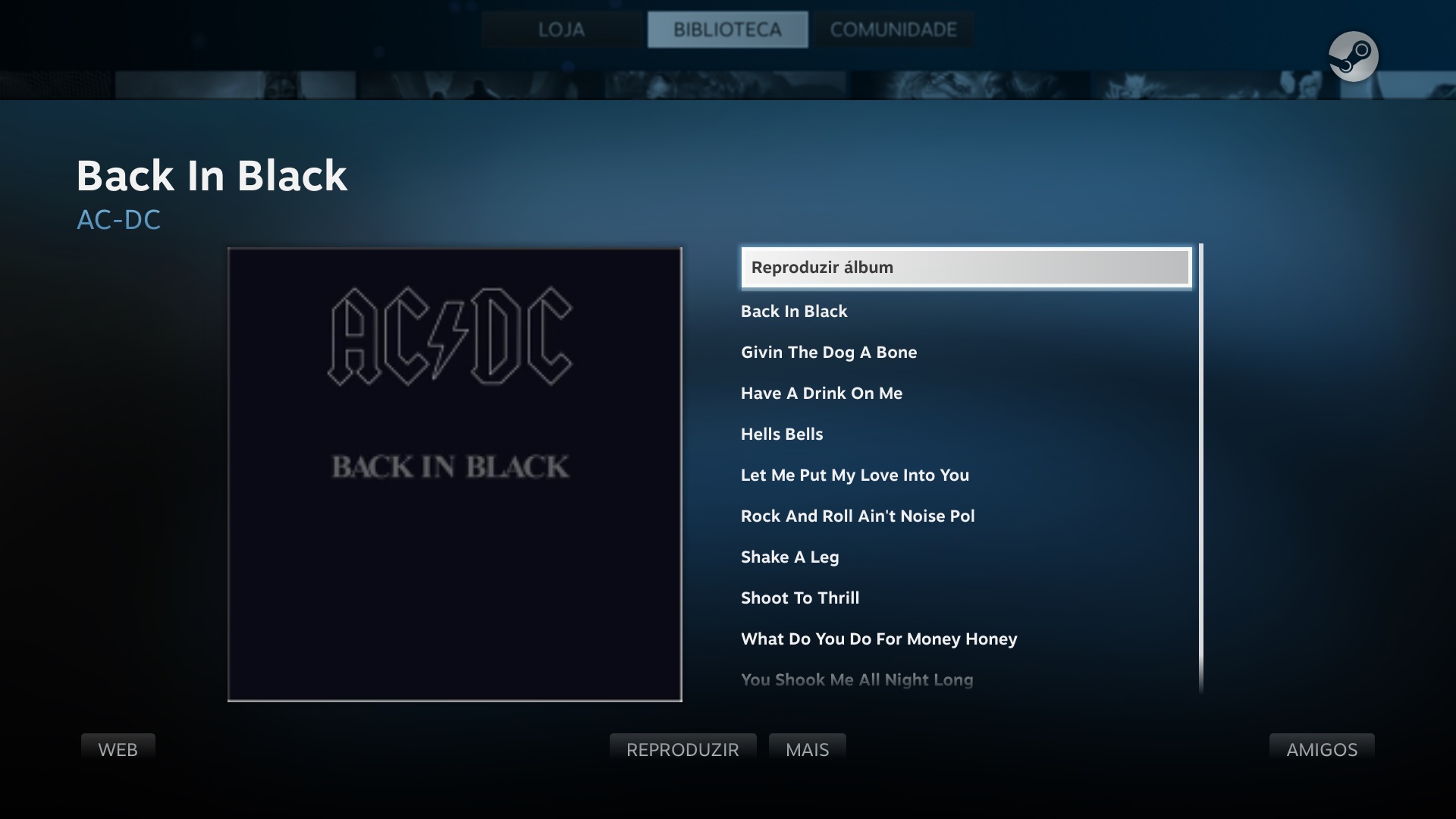
Task: Open the COMUNIDADE tab
Action: click(x=893, y=30)
